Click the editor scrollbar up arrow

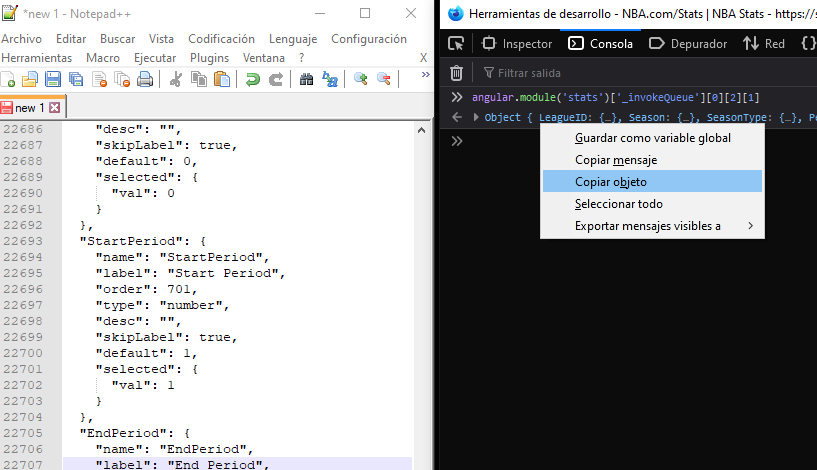(x=422, y=130)
